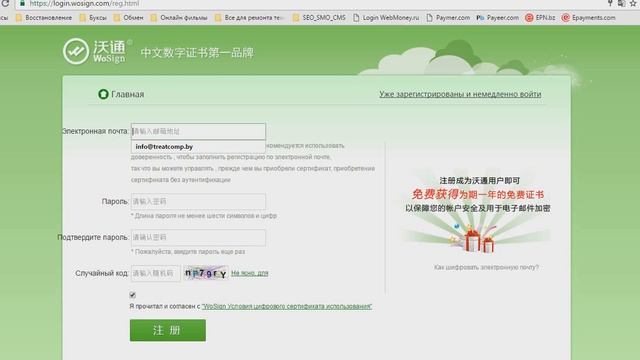
Task: Open the Буксы bookmark folder
Action: (x=93, y=18)
